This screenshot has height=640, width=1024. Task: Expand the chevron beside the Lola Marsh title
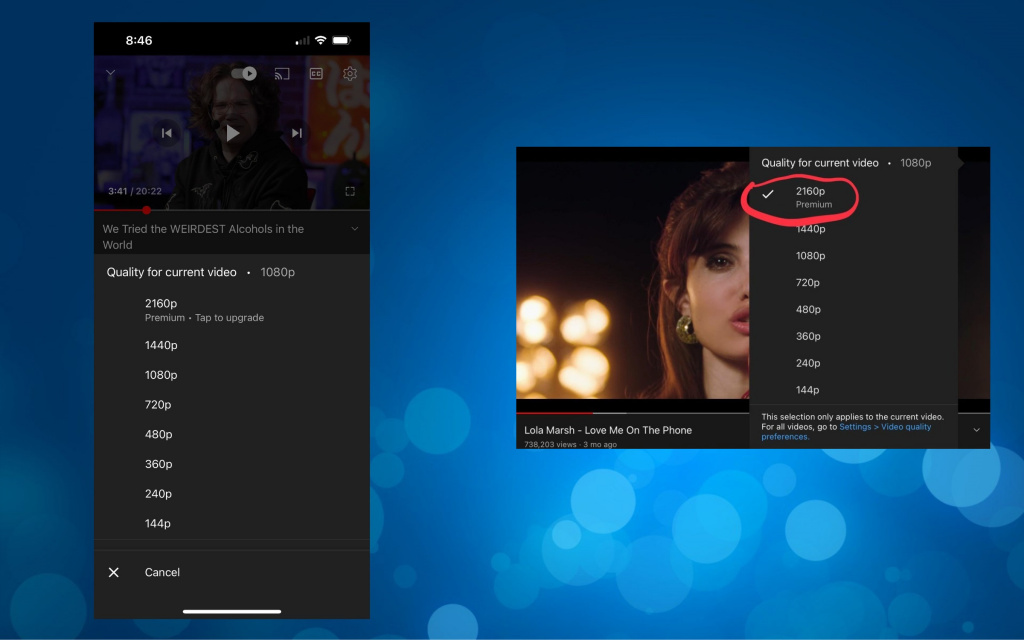click(x=976, y=430)
